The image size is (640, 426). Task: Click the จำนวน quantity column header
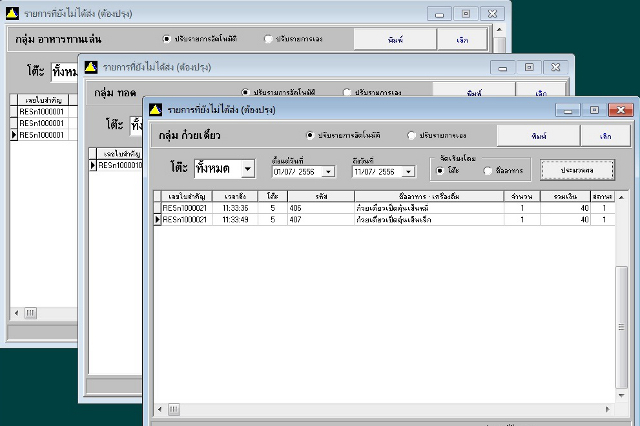click(522, 196)
